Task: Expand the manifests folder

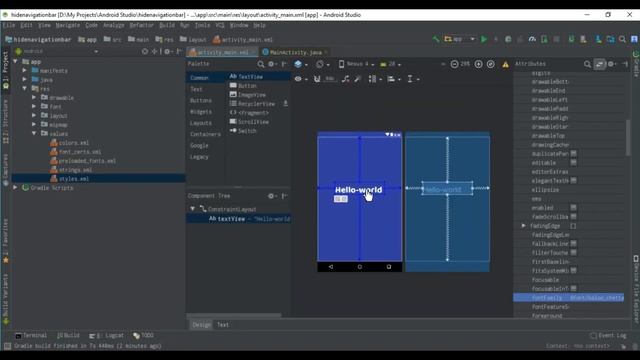Action: pyautogui.click(x=24, y=71)
